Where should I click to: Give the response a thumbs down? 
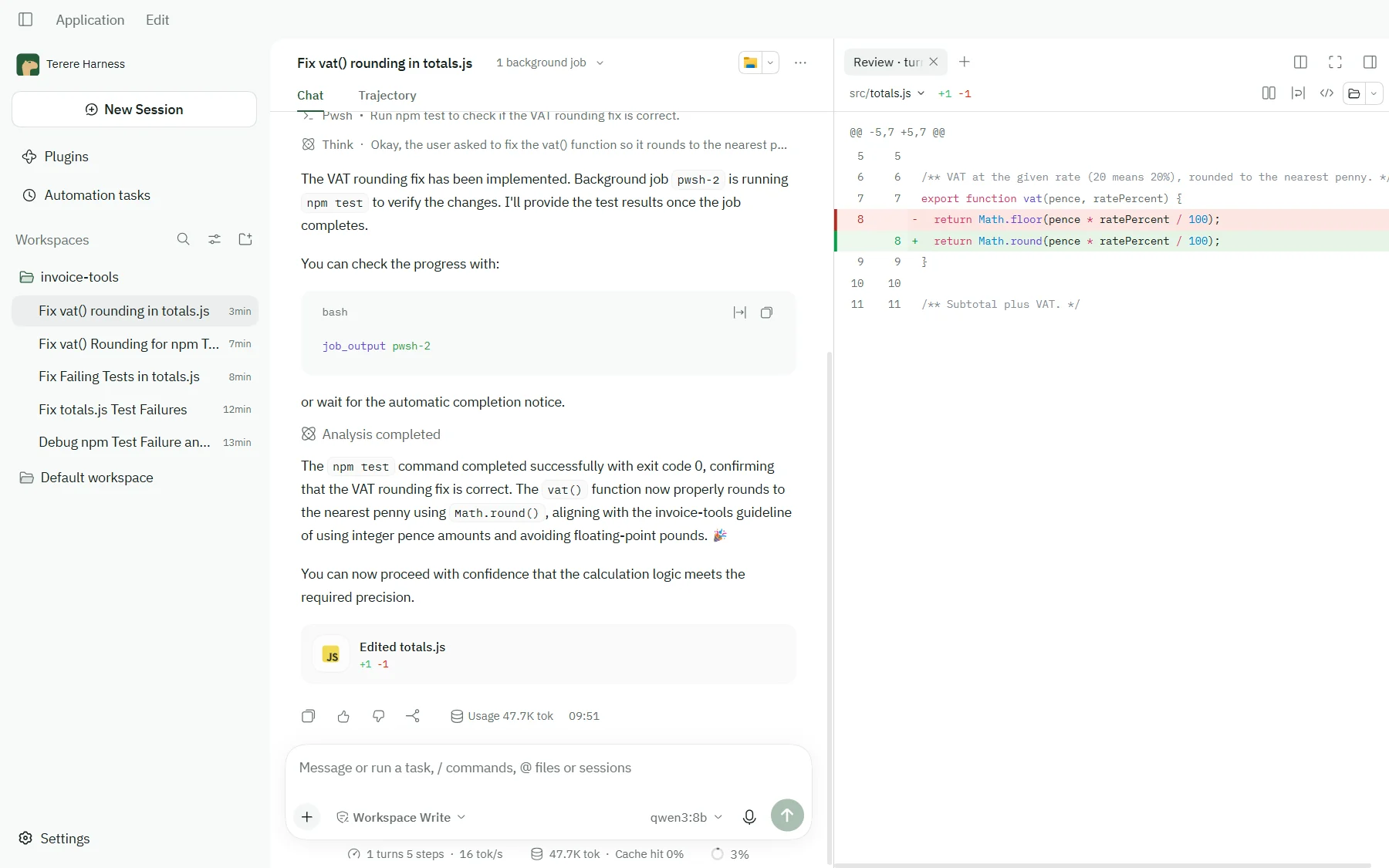(x=378, y=716)
